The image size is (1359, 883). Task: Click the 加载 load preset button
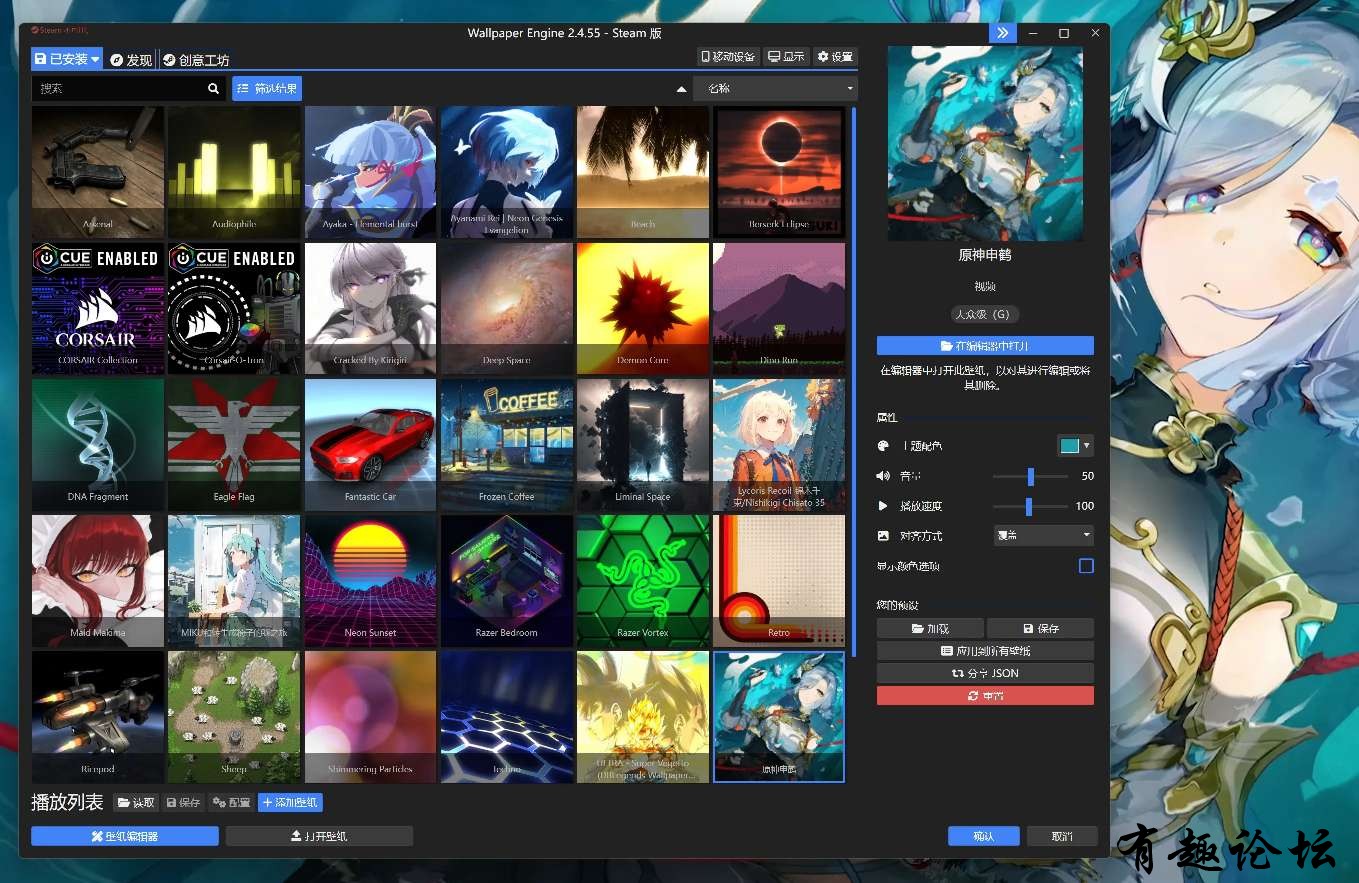pos(930,628)
